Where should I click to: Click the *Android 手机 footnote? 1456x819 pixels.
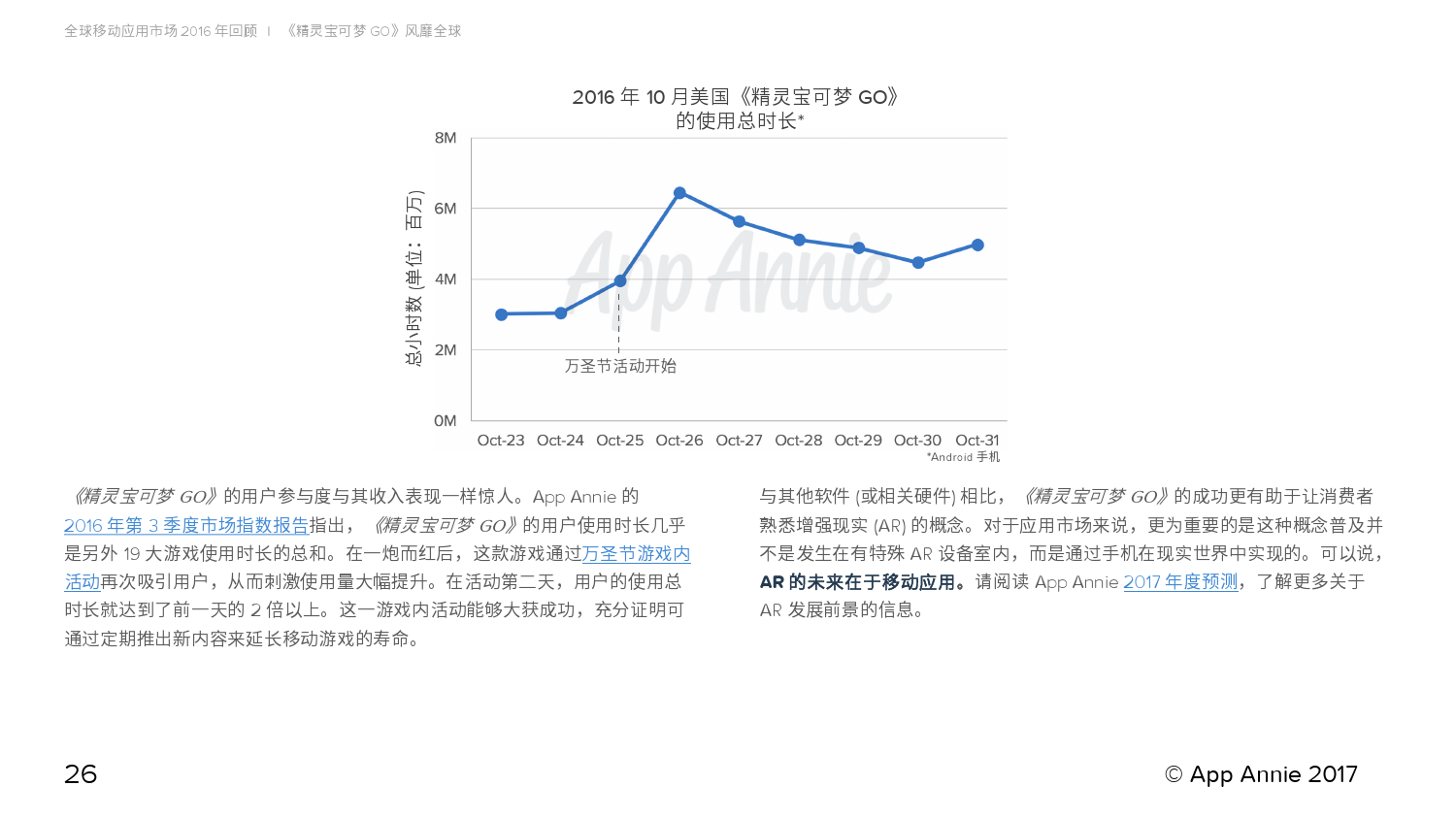pyautogui.click(x=963, y=457)
